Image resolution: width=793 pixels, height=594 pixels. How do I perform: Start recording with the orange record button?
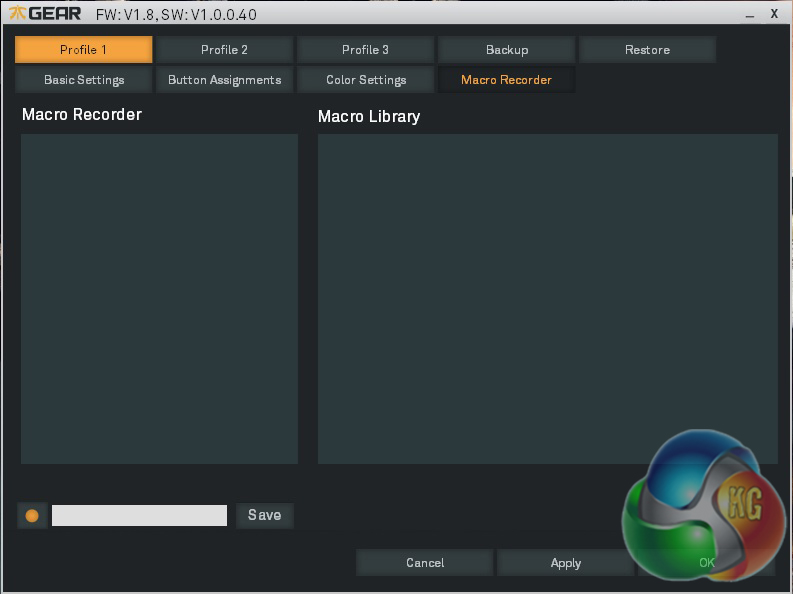coord(32,516)
